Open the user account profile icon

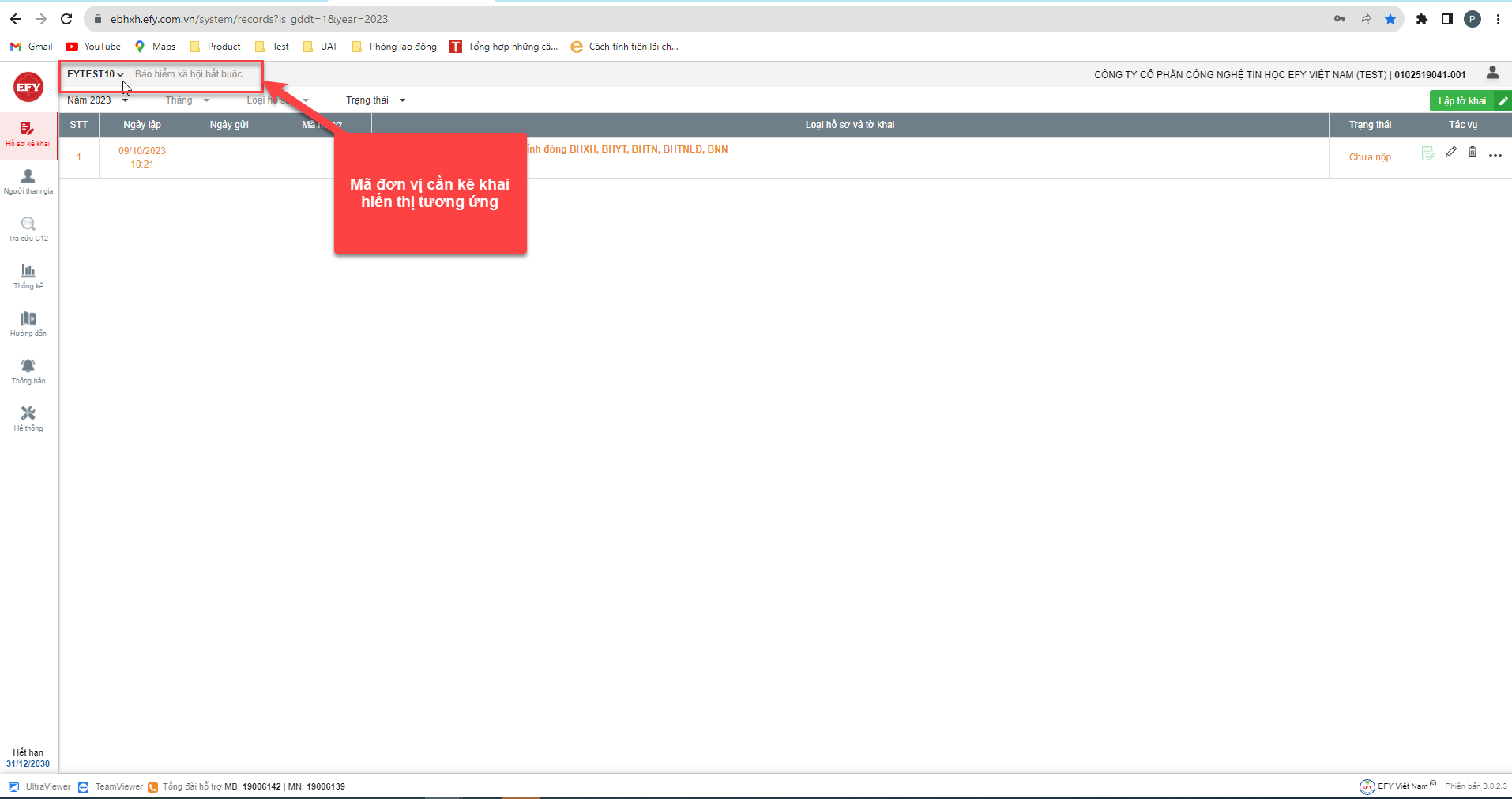[1492, 73]
